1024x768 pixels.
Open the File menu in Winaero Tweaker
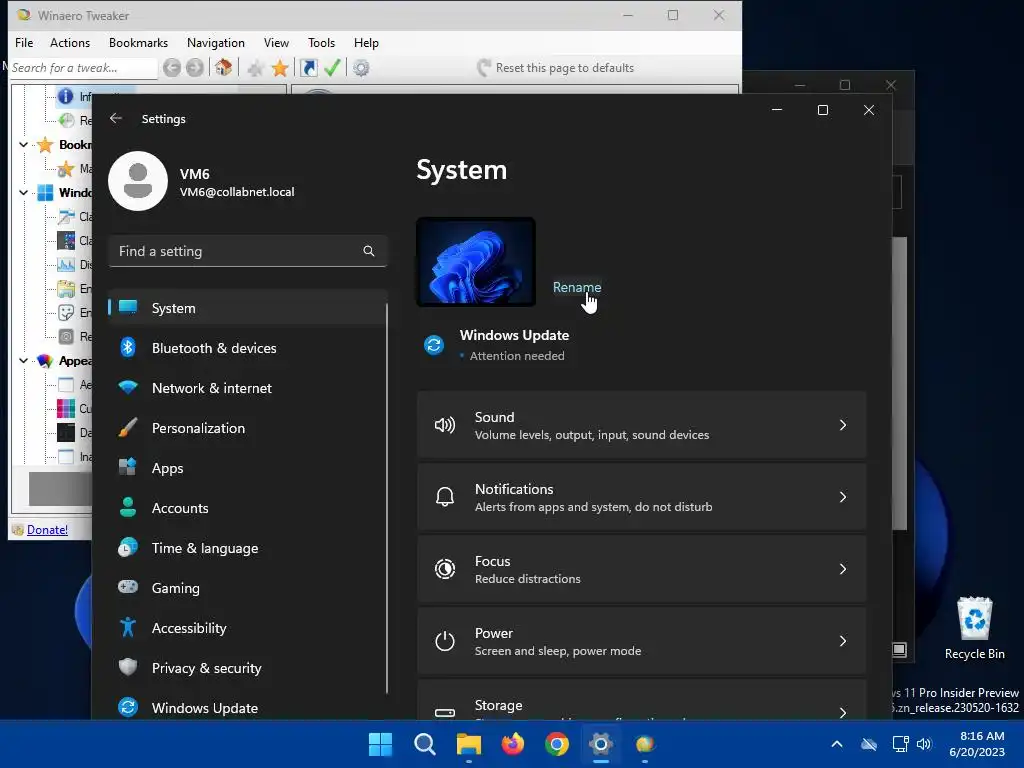(24, 42)
